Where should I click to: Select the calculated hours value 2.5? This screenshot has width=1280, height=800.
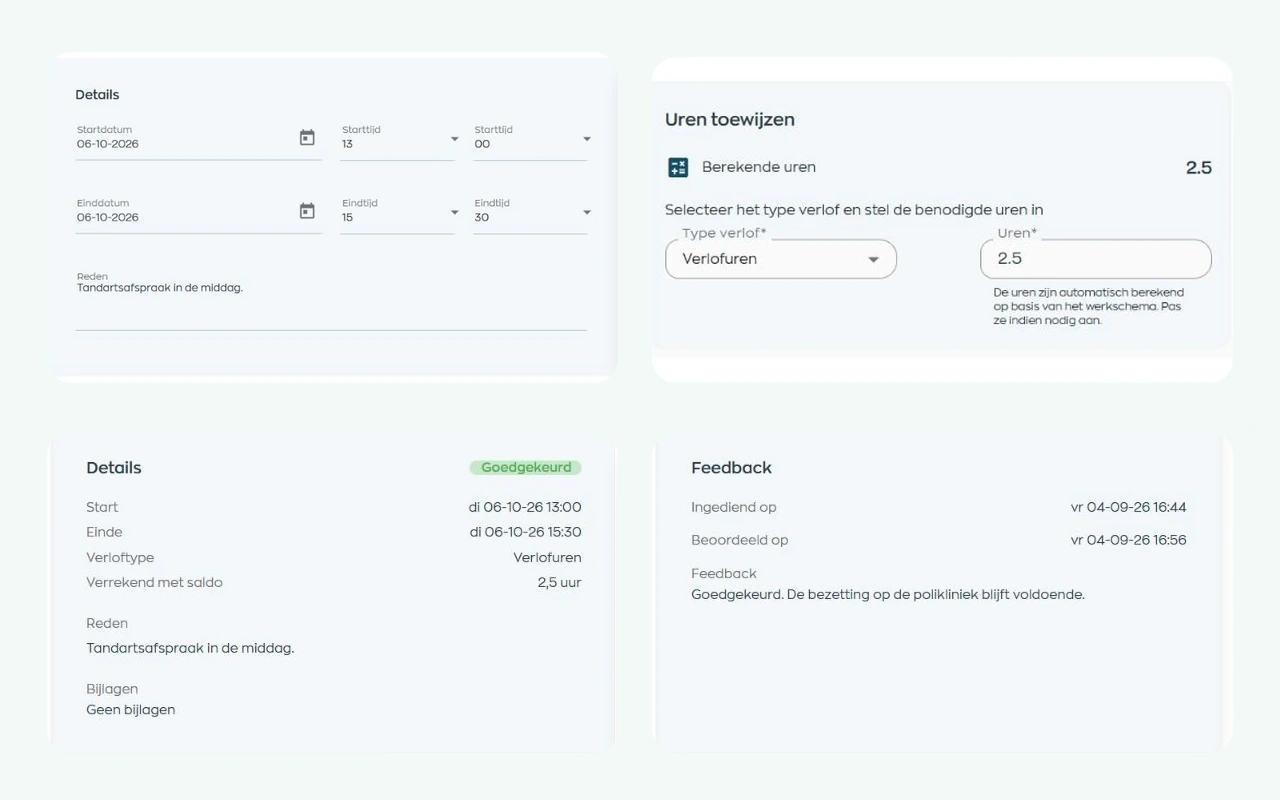coord(1198,168)
